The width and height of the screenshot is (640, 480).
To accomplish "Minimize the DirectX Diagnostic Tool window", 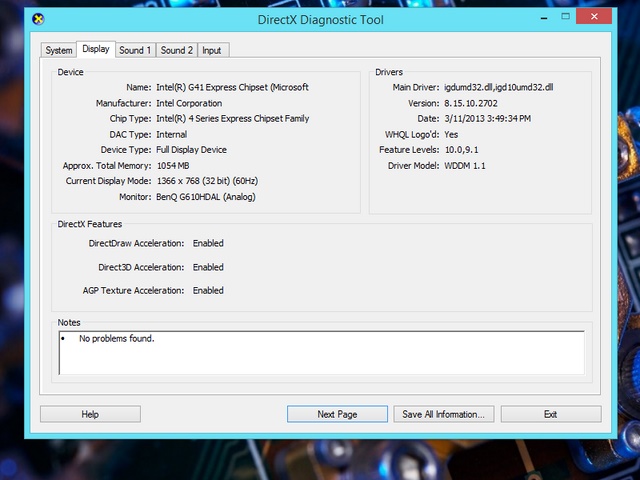I will pyautogui.click(x=544, y=18).
